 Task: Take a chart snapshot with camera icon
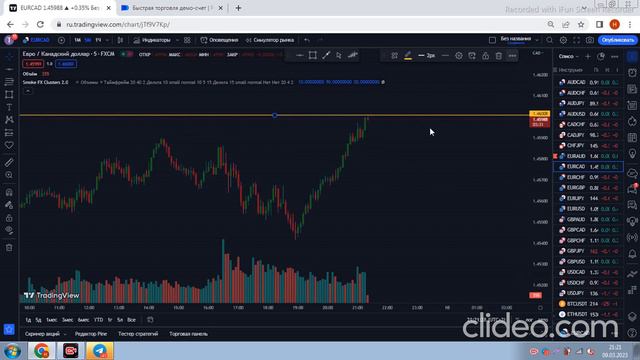[x=590, y=40]
